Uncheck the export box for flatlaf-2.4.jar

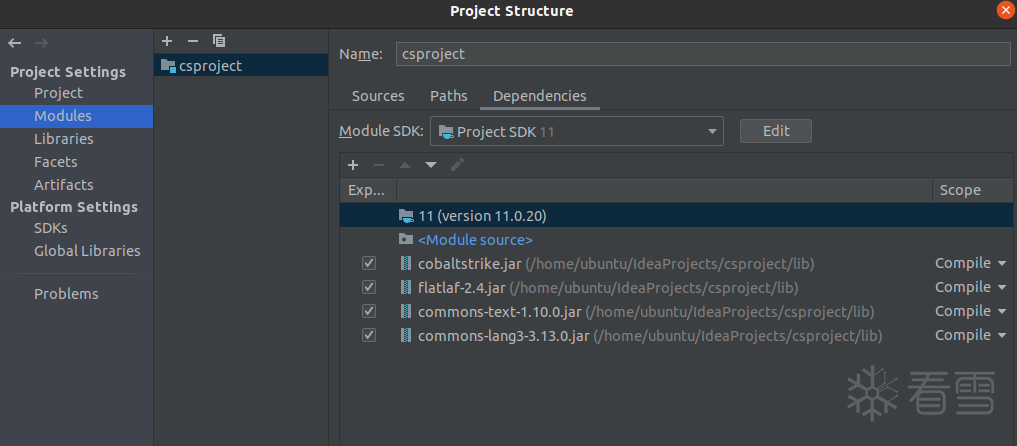pyautogui.click(x=369, y=288)
